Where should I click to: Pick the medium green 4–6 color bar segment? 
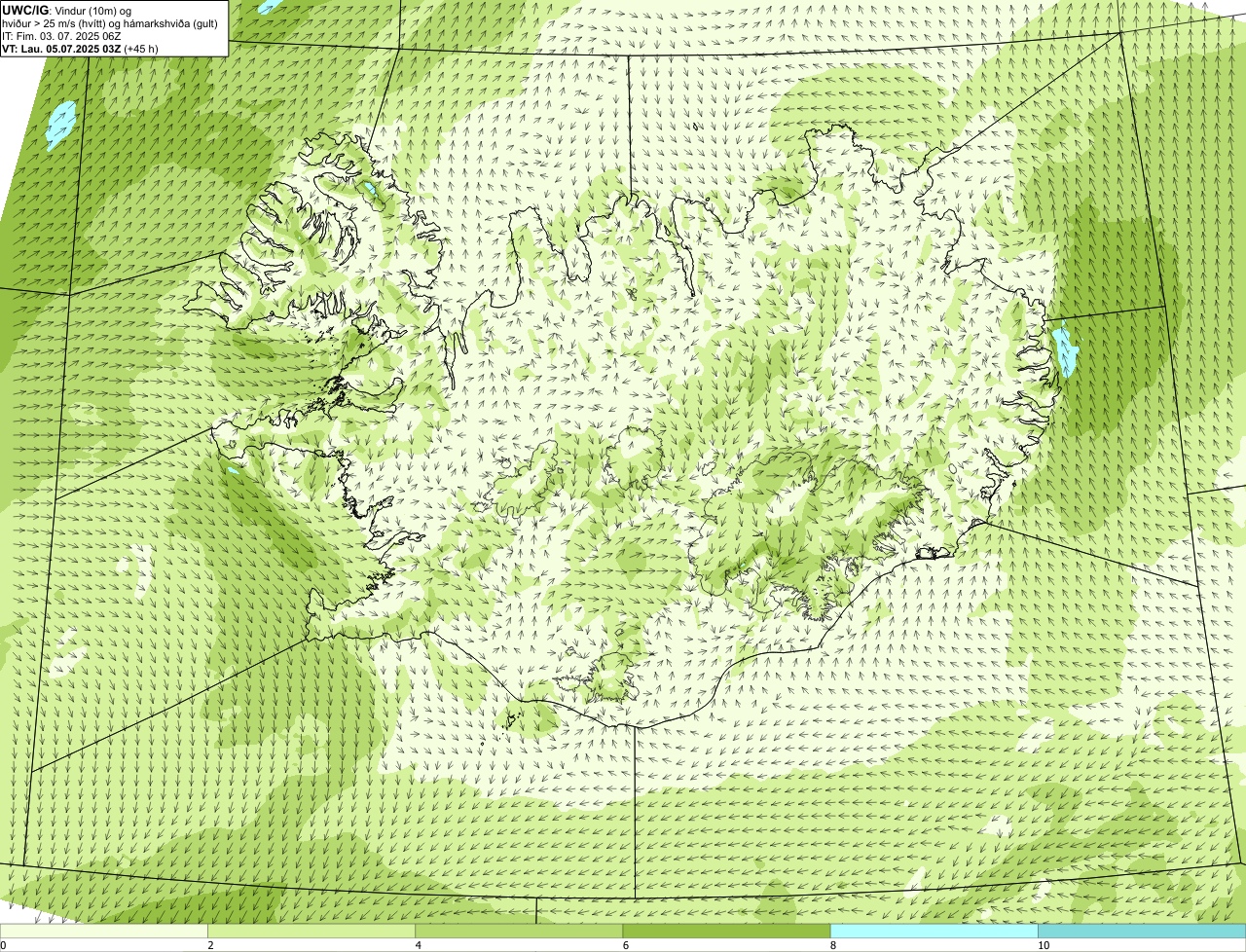(x=519, y=932)
